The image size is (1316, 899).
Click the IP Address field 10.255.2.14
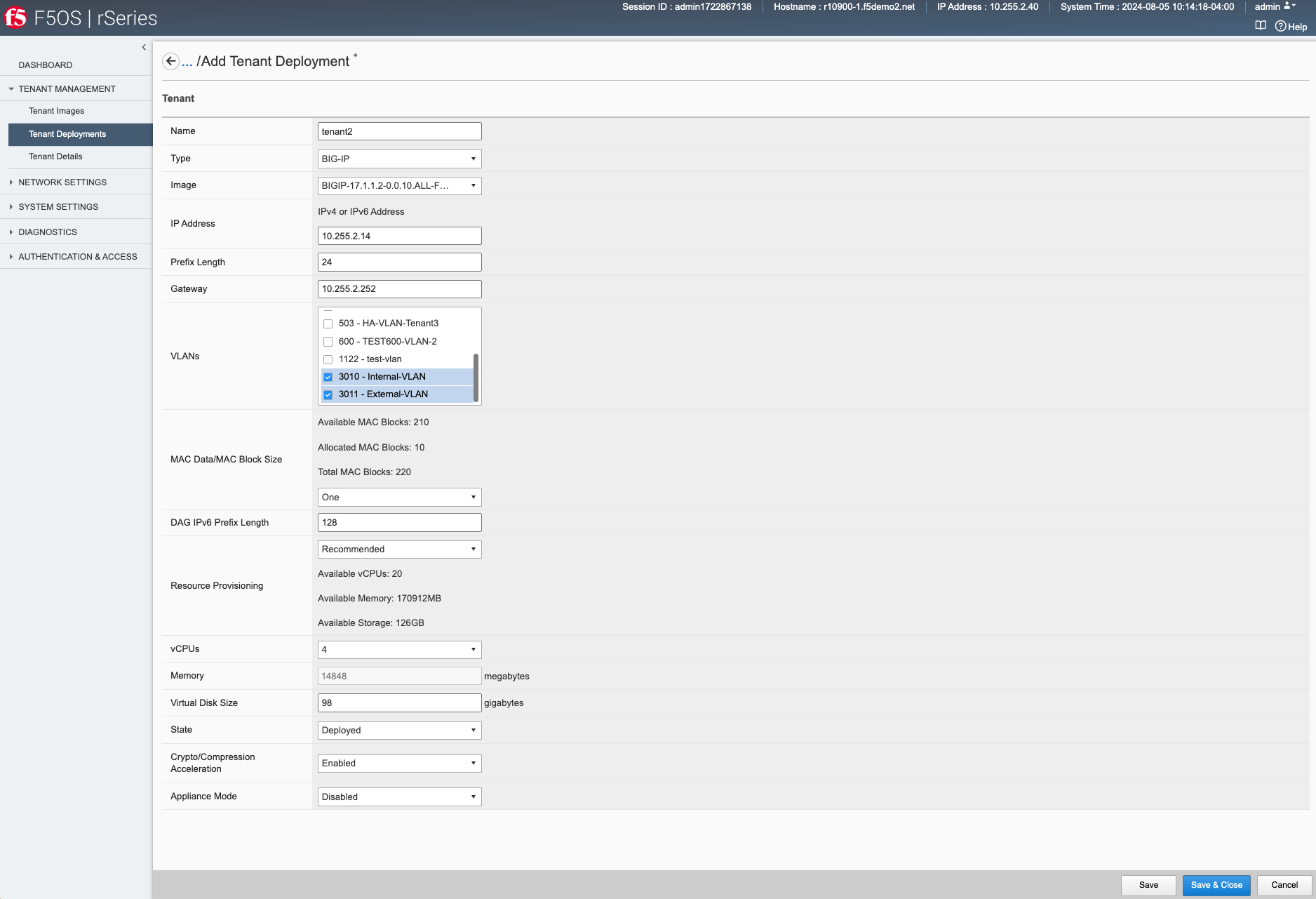click(x=399, y=236)
